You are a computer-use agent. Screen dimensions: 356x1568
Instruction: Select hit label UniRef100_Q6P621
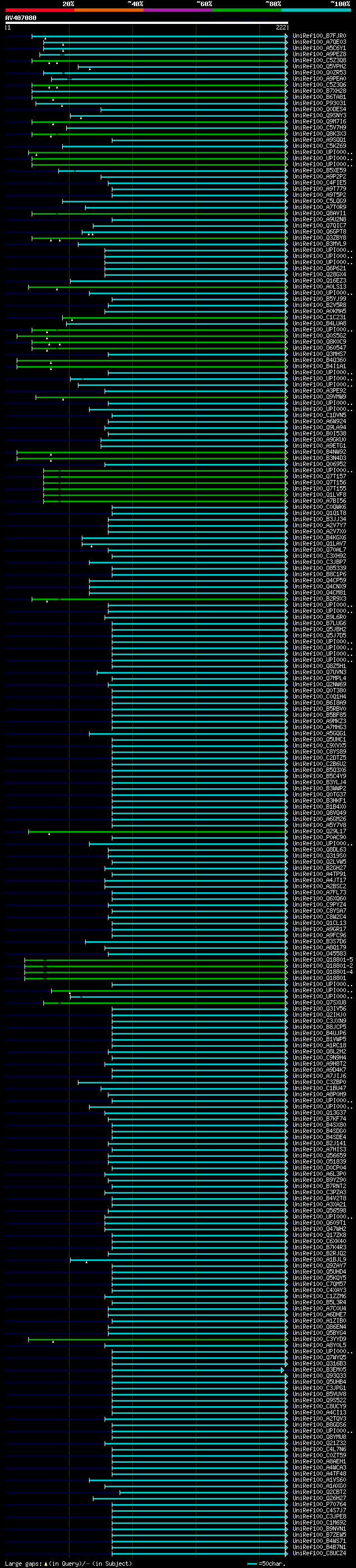coord(319,269)
